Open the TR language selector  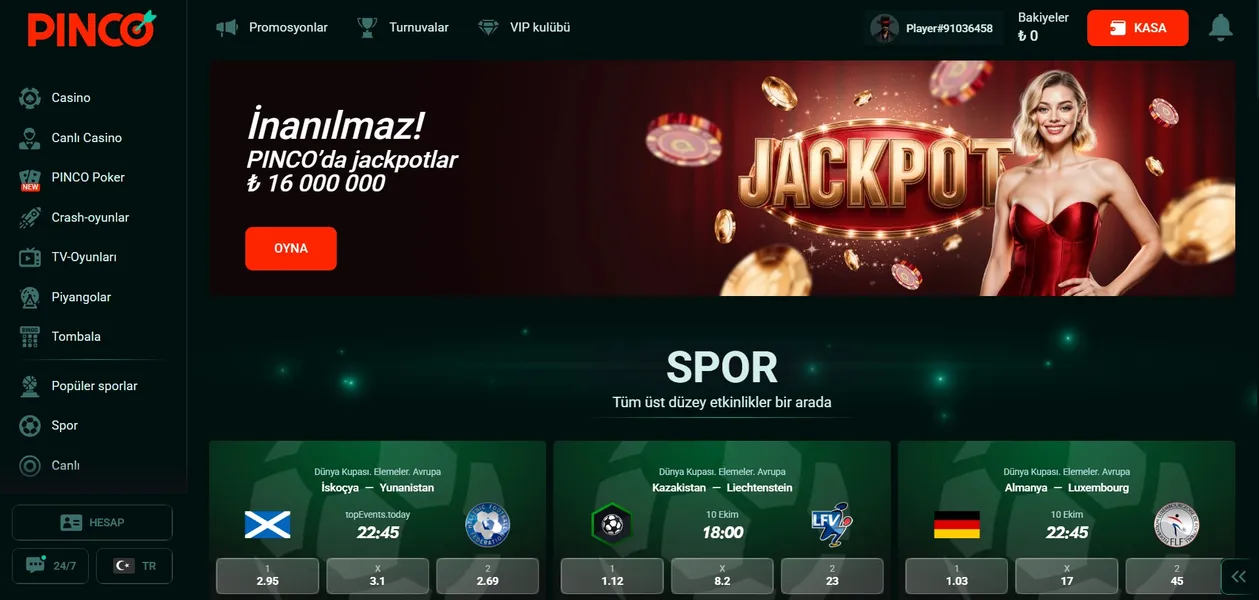pos(134,566)
